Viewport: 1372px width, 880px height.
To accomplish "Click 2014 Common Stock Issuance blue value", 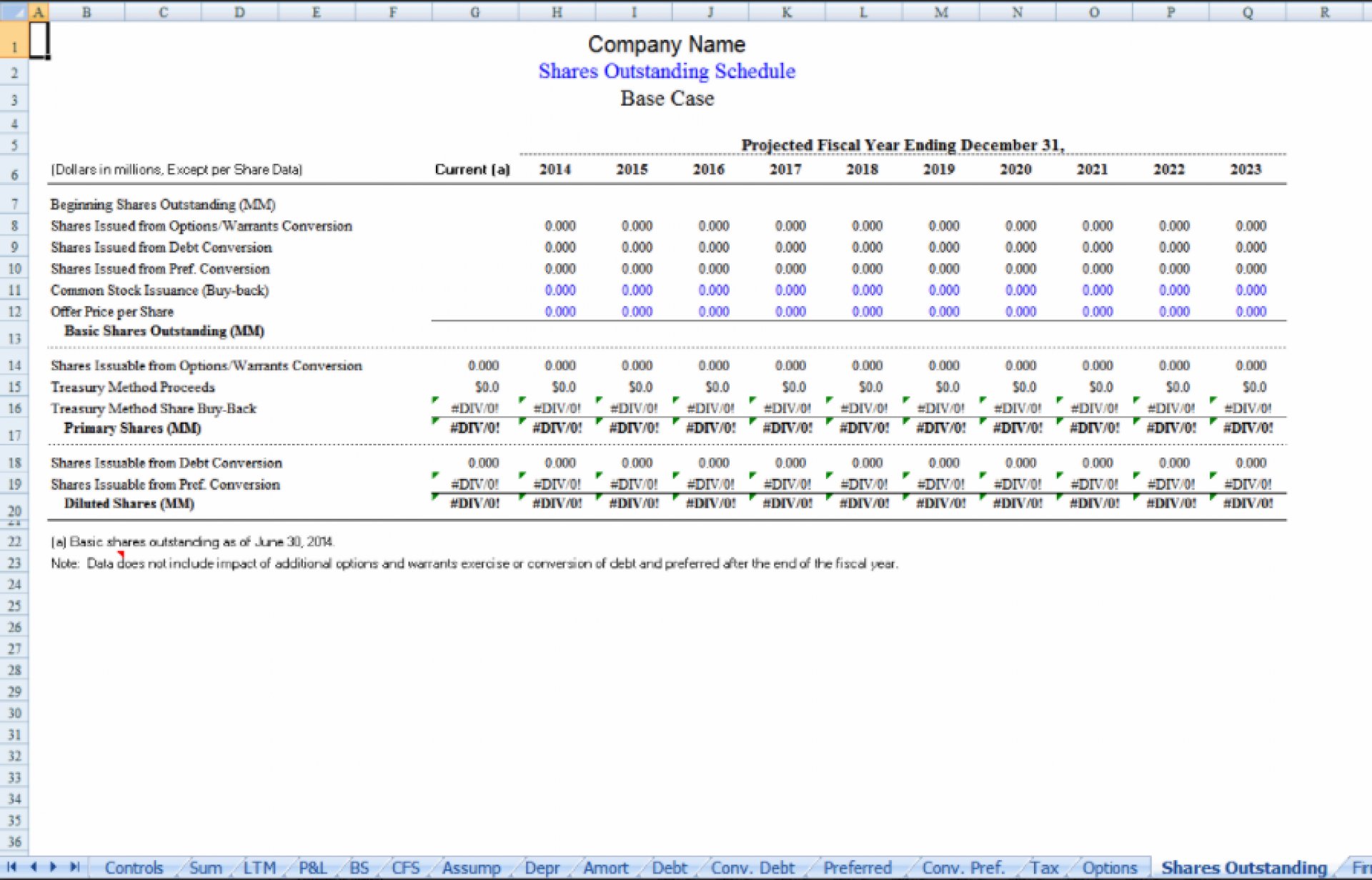I will pos(560,290).
